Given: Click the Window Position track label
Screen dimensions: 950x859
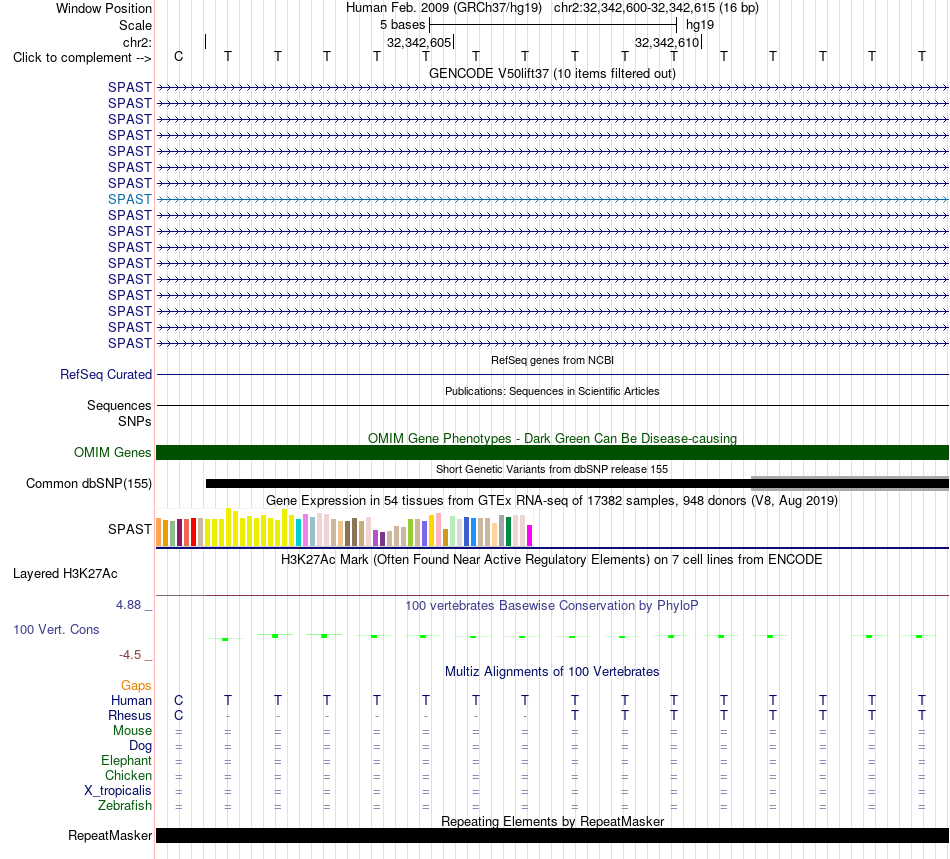Looking at the screenshot, I should point(104,8).
